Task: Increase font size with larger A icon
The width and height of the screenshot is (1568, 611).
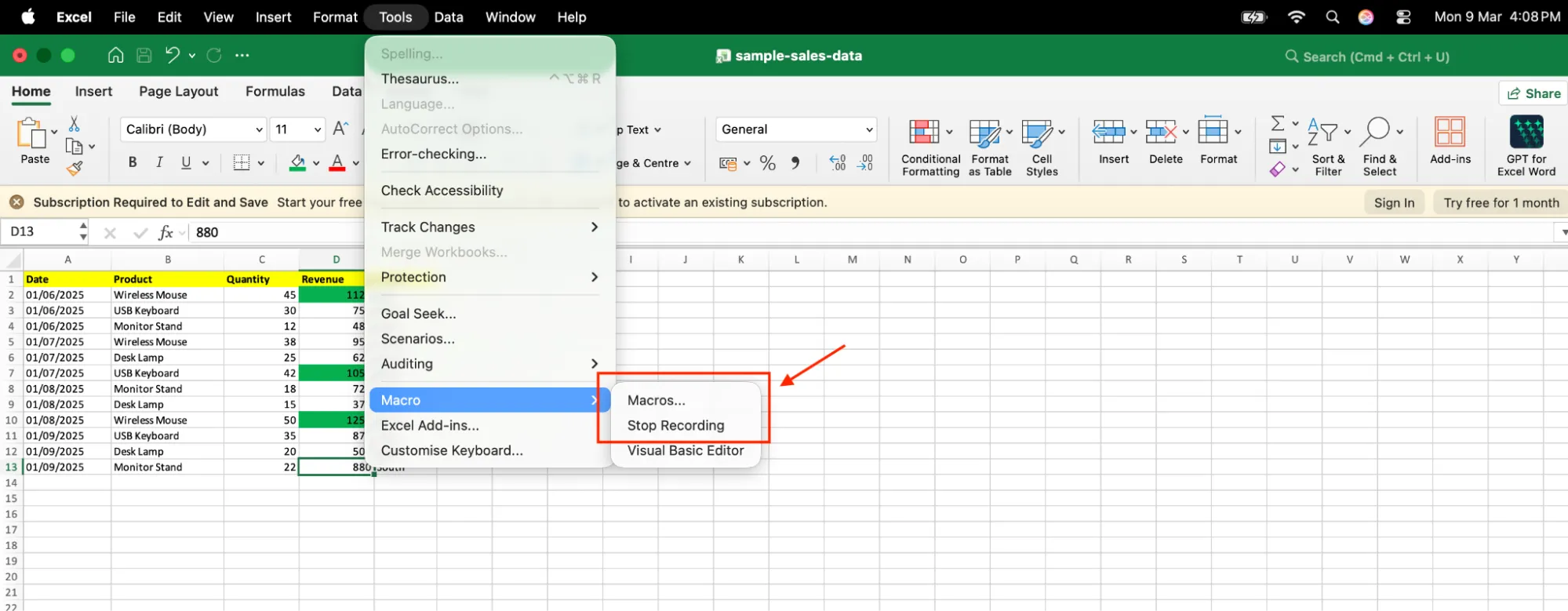Action: click(x=340, y=129)
